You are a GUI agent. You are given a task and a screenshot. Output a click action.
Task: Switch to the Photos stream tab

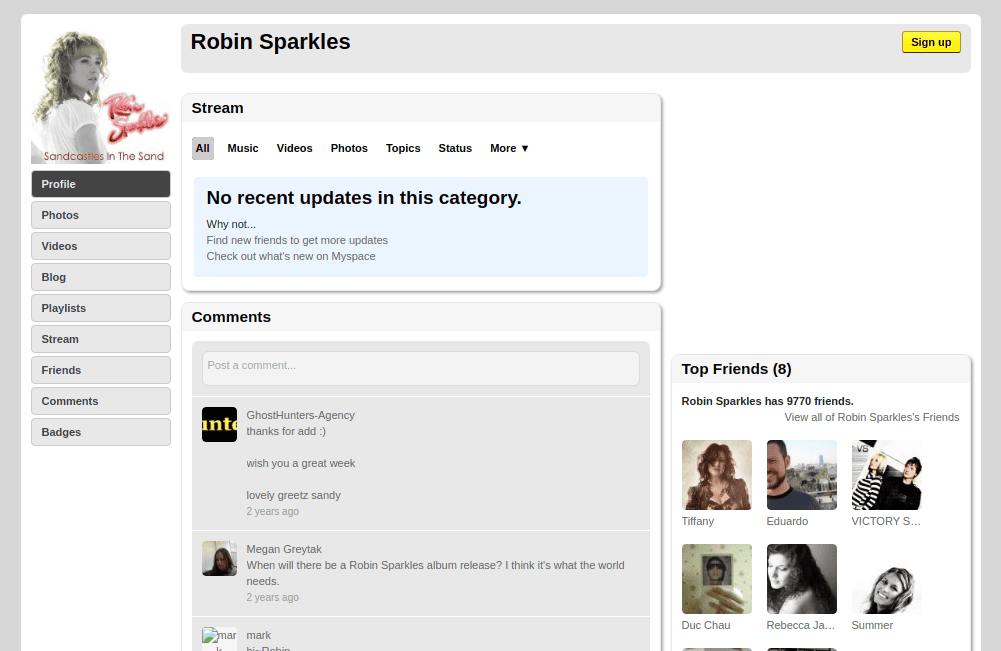[x=349, y=148]
